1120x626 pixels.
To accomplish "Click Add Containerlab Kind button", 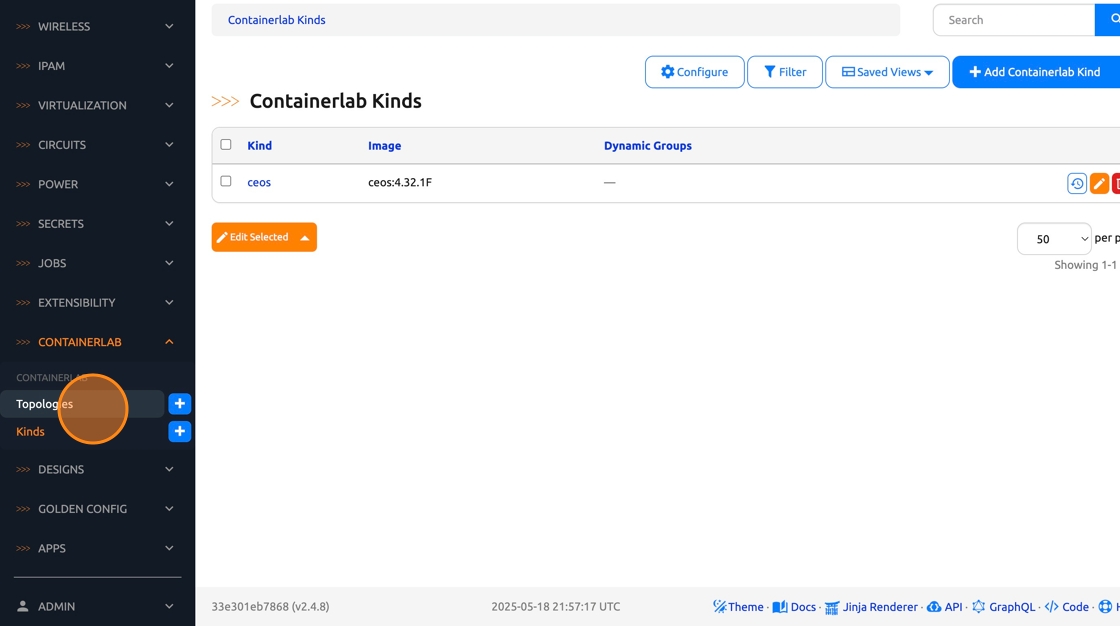I will (1036, 72).
